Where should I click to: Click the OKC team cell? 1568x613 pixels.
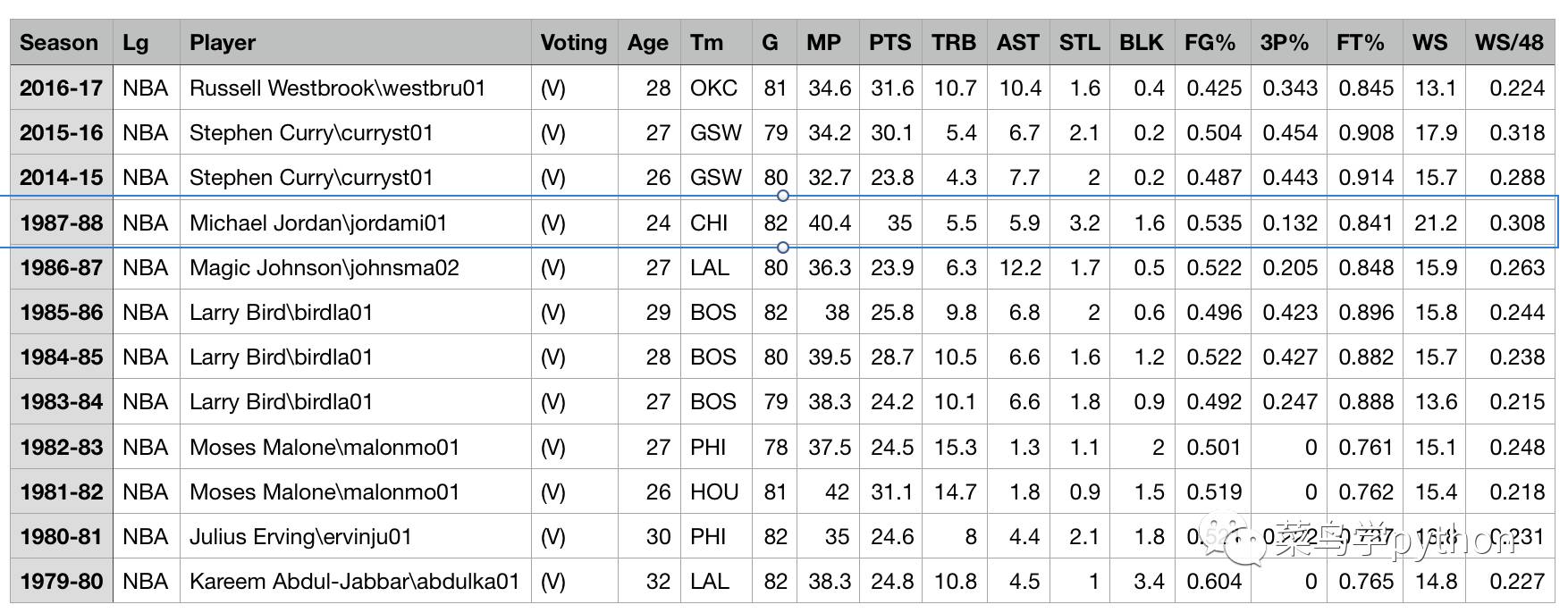point(713,88)
